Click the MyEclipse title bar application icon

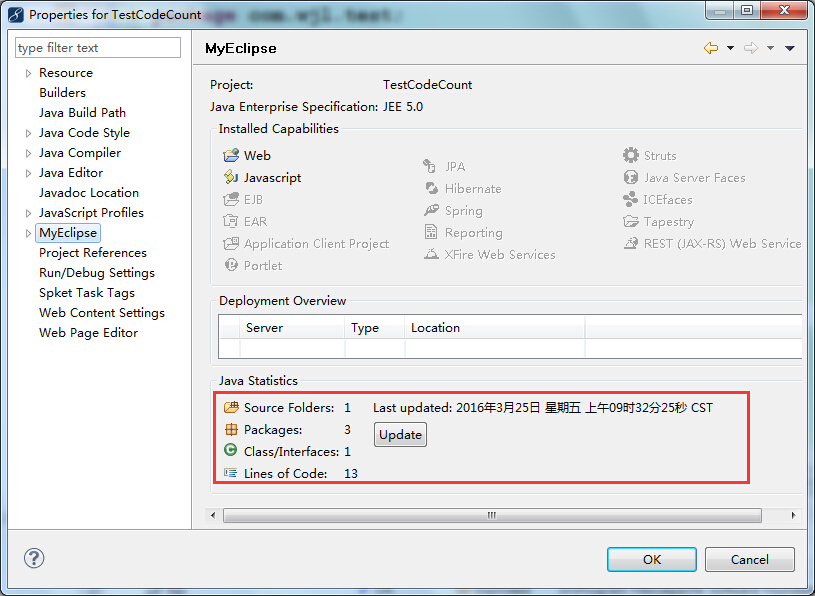pyautogui.click(x=16, y=15)
